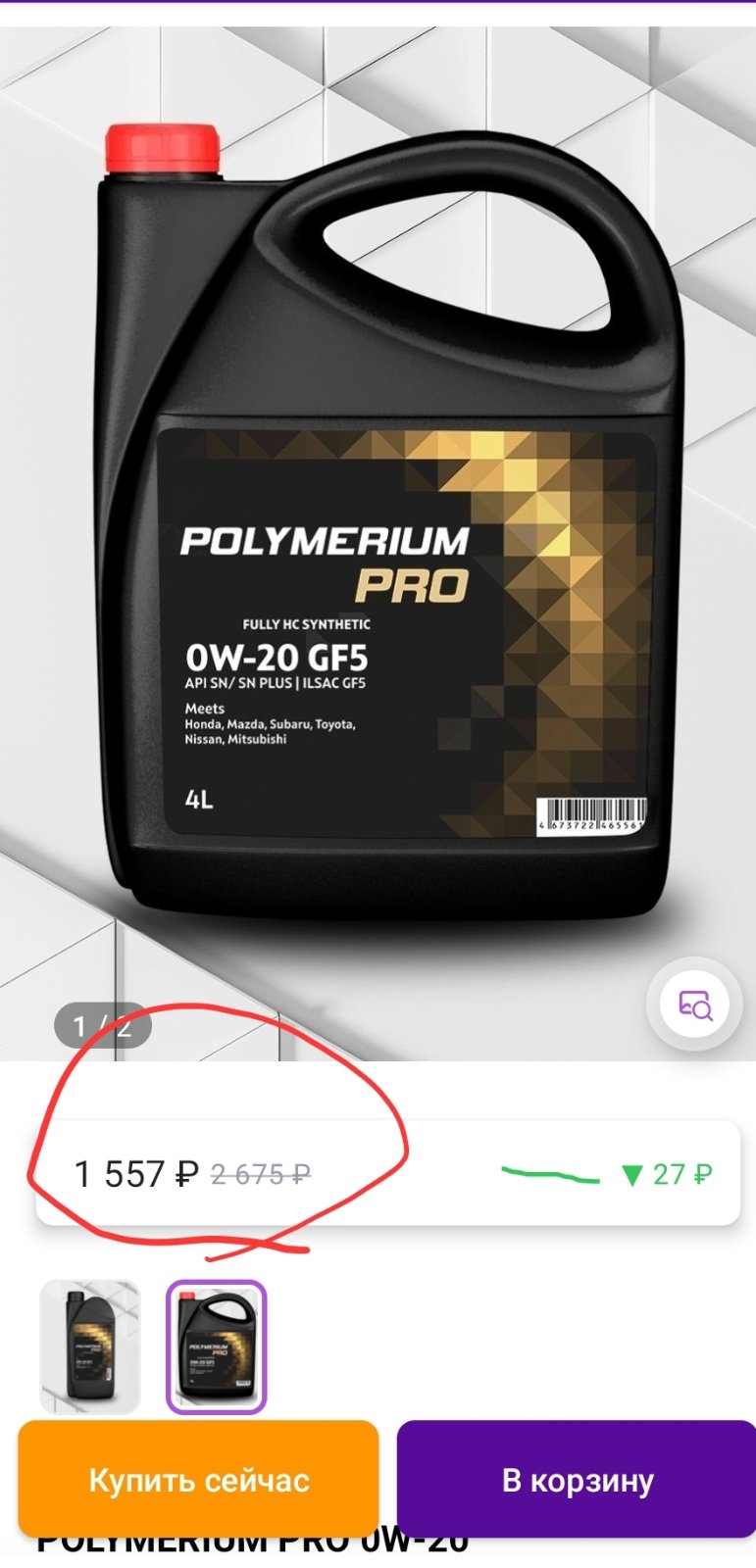Tap the POLYMERIUM PRO logo on the label
The height and width of the screenshot is (1568, 756).
[x=325, y=563]
